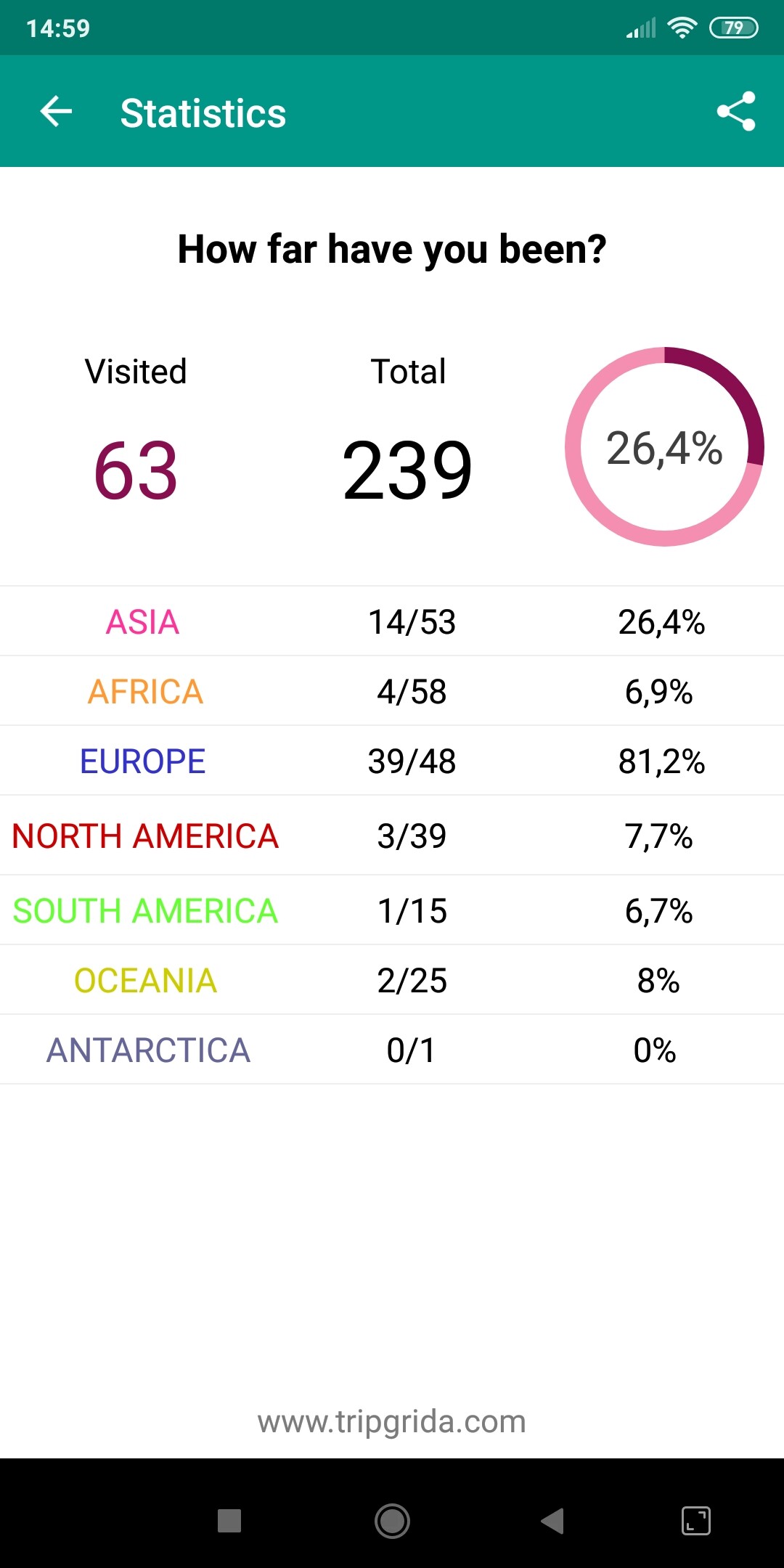Image resolution: width=784 pixels, height=1568 pixels.
Task: Tap the Android recent apps square button
Action: pos(229,1520)
